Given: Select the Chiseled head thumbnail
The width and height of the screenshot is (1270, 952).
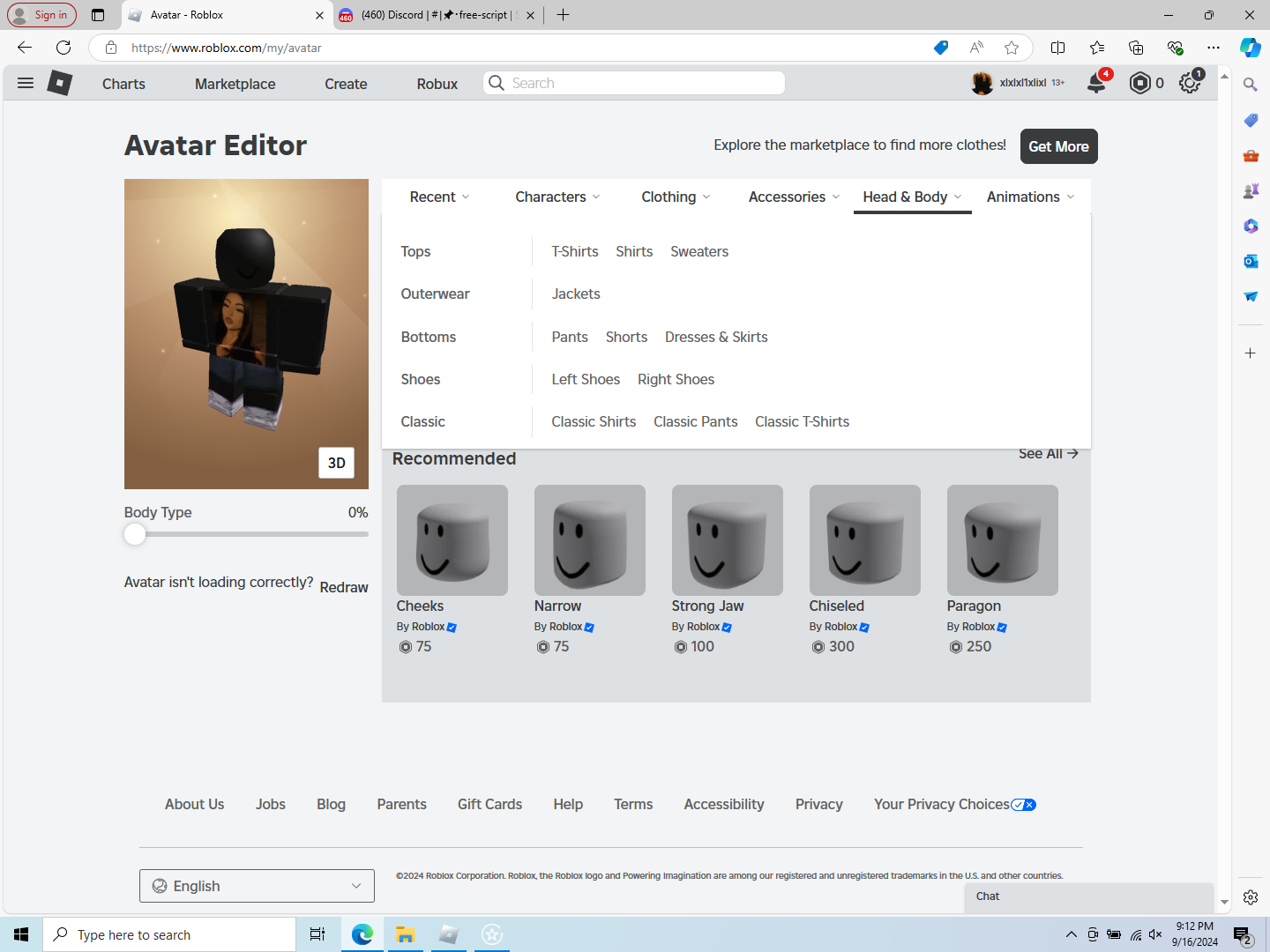Looking at the screenshot, I should pyautogui.click(x=865, y=540).
